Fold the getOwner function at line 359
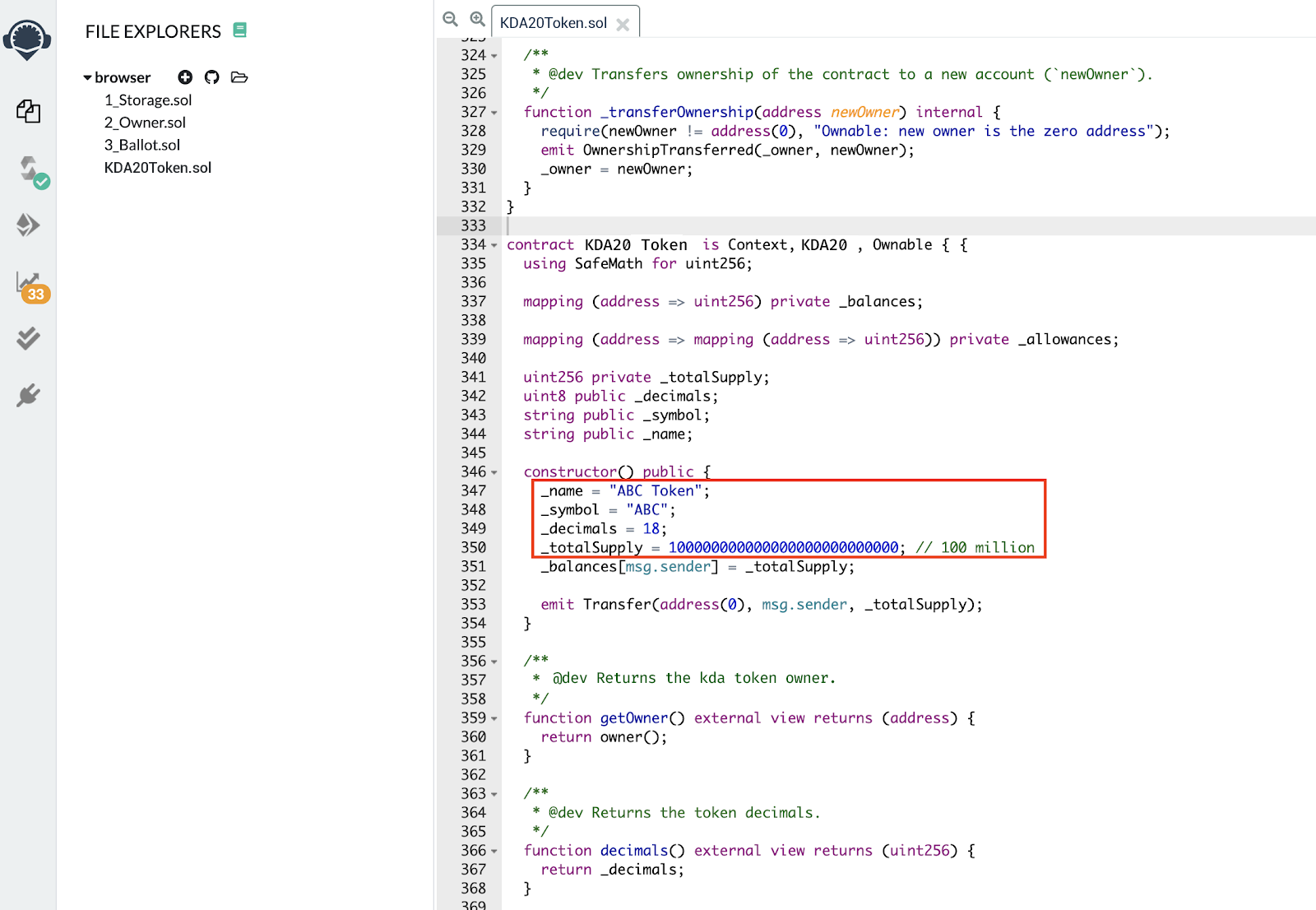Image resolution: width=1316 pixels, height=910 pixels. click(494, 718)
